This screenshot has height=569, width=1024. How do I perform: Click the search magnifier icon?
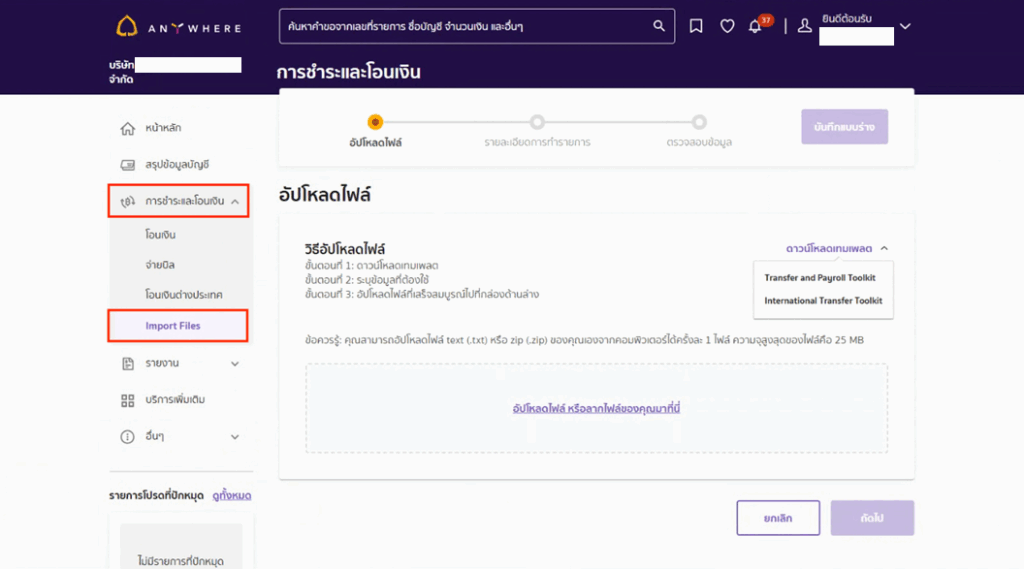click(x=659, y=26)
